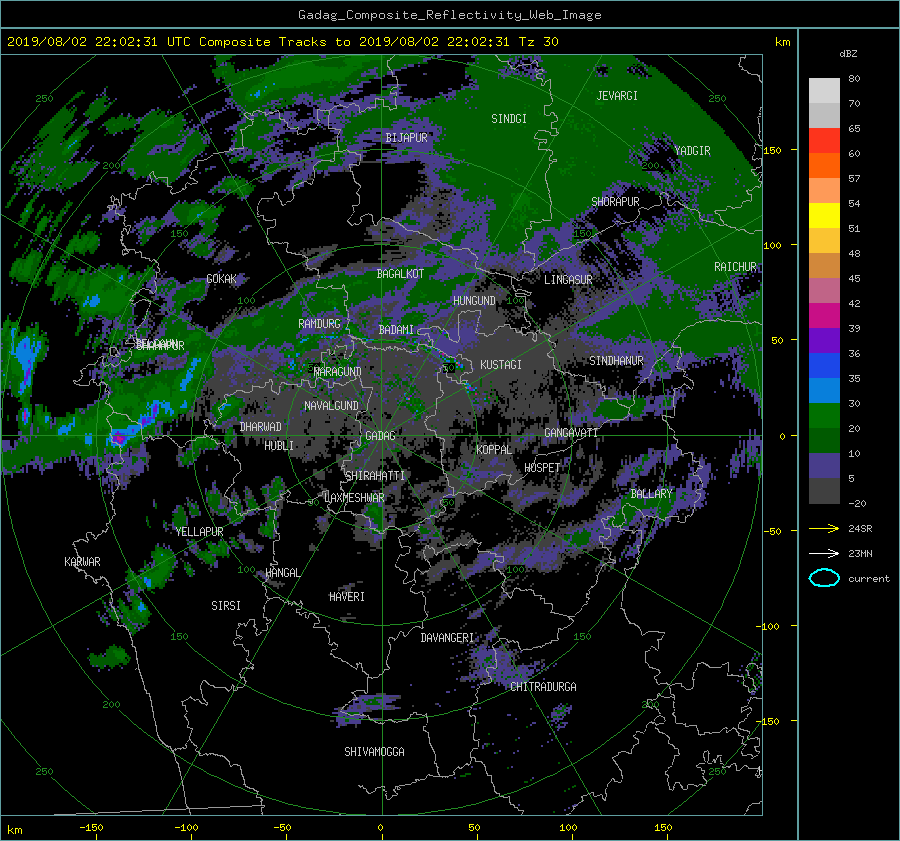
Task: Select the bright green 30 dBZ swatch
Action: [x=824, y=416]
